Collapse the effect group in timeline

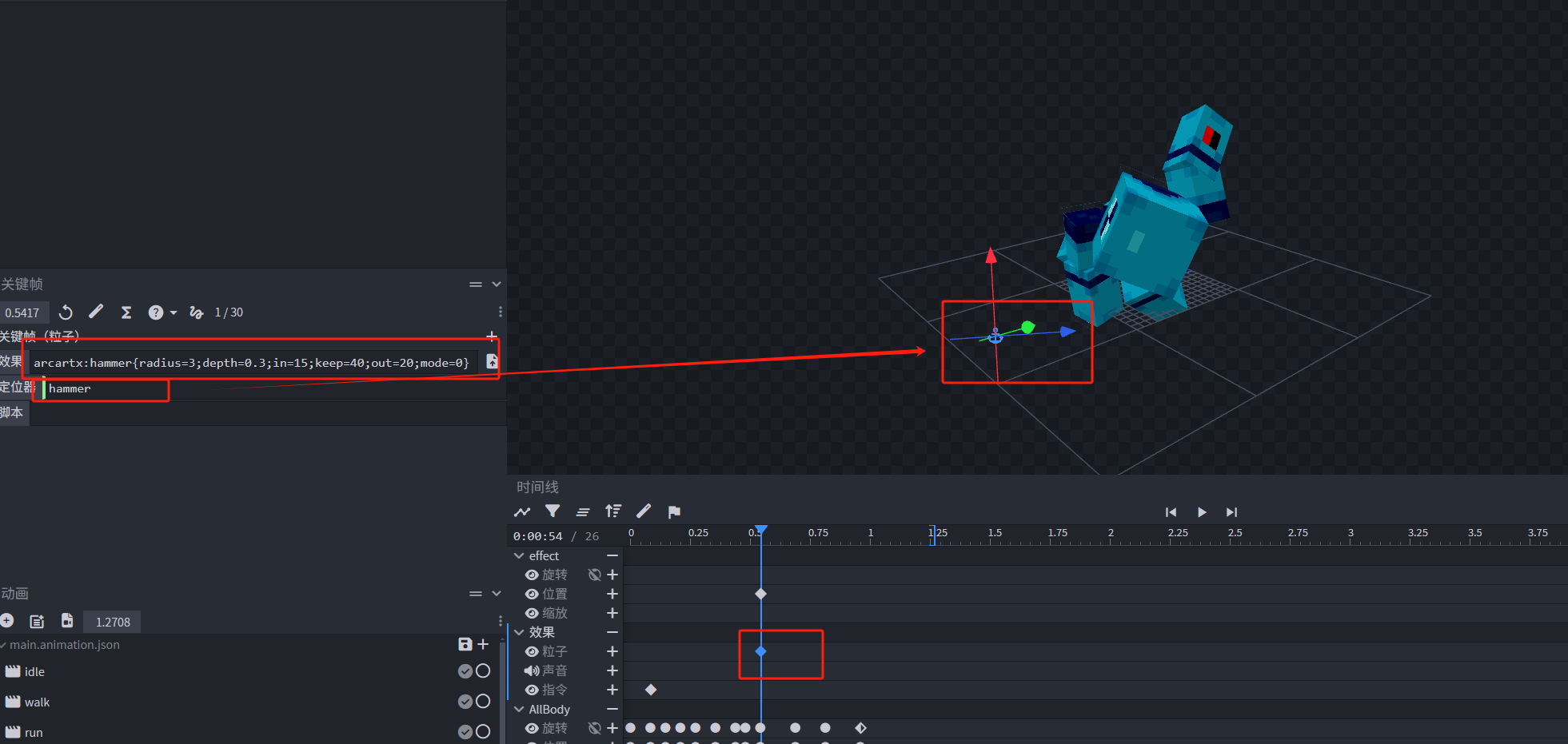pyautogui.click(x=519, y=555)
